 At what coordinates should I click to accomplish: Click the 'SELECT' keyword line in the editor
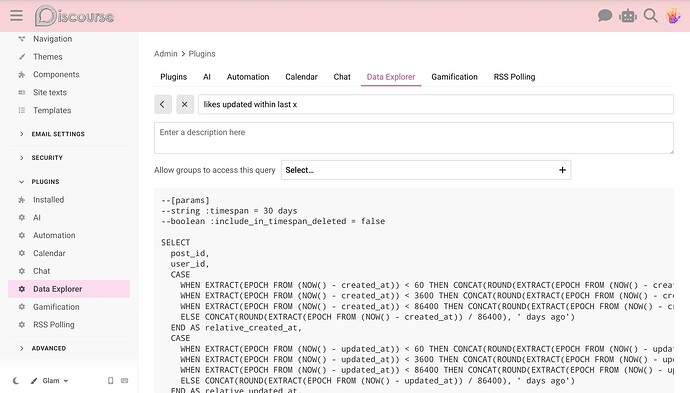[176, 242]
